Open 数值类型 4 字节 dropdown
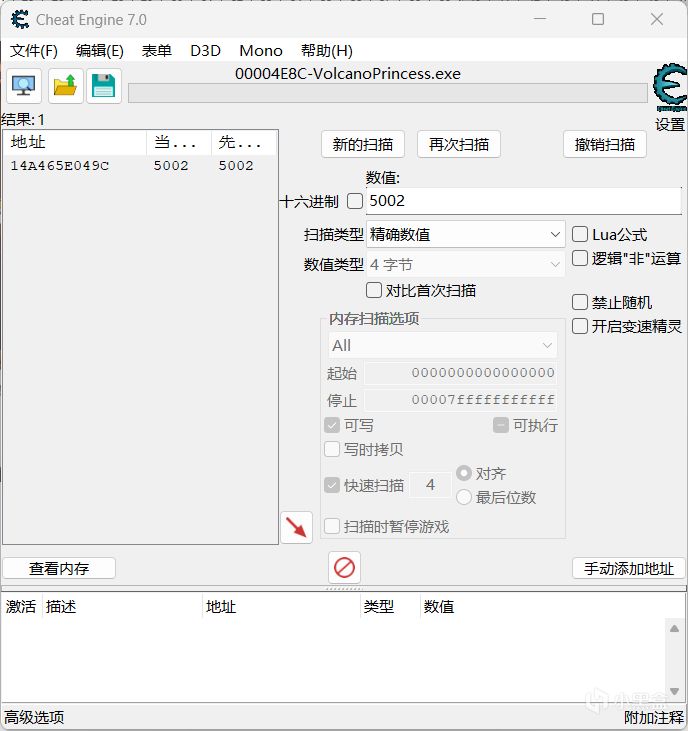 [466, 264]
